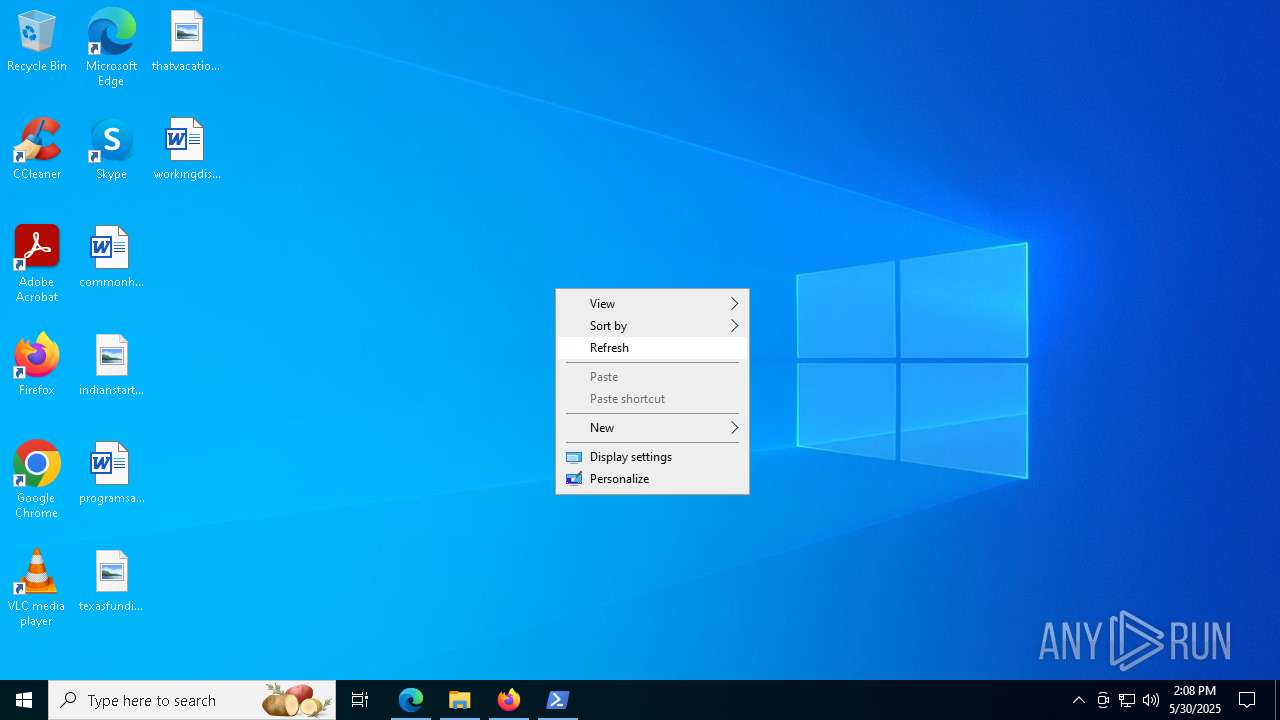The image size is (1280, 720).
Task: Select the programsa... Word document
Action: coord(111,474)
